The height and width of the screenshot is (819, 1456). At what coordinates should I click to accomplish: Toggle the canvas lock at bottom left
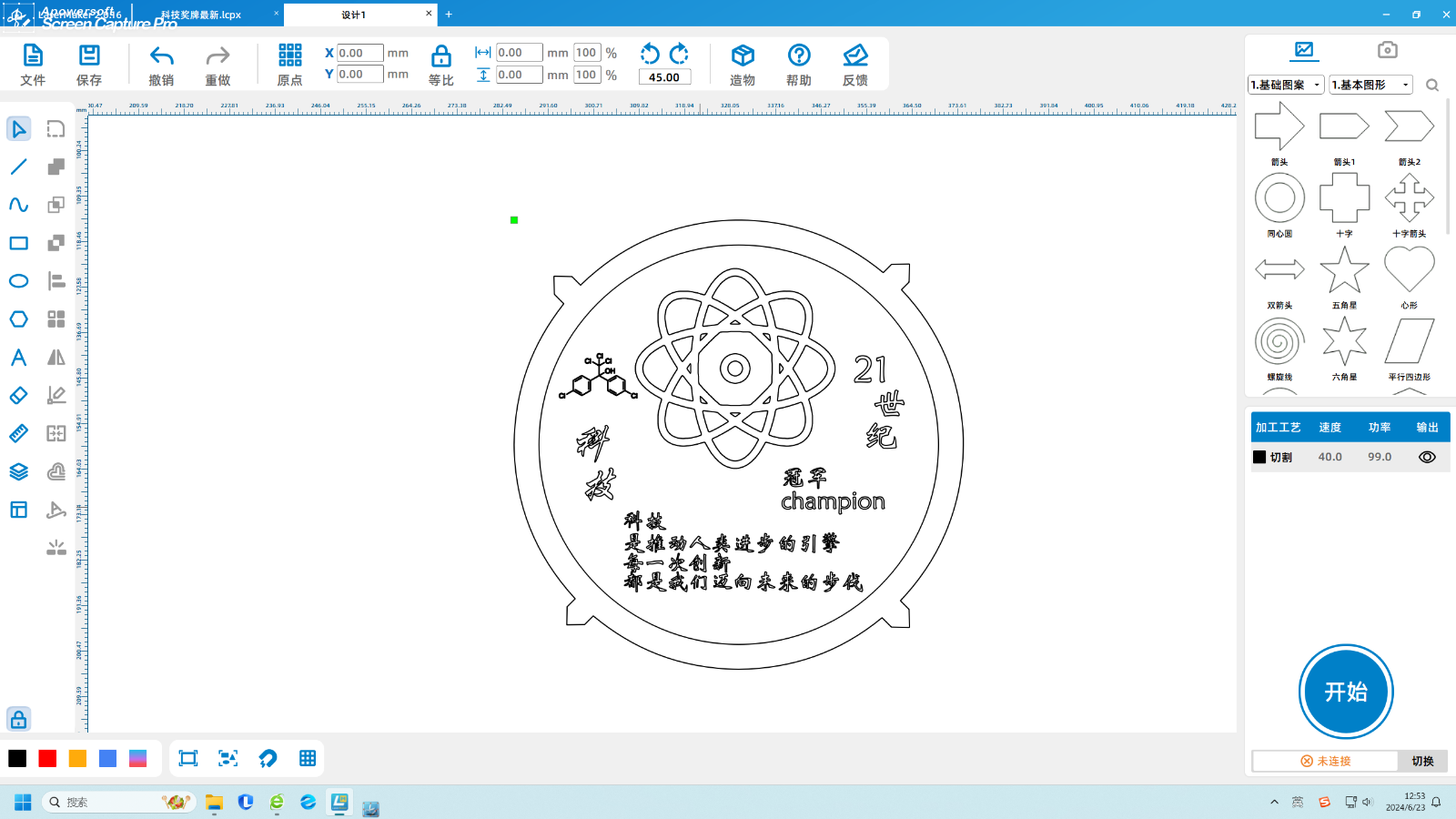[18, 720]
